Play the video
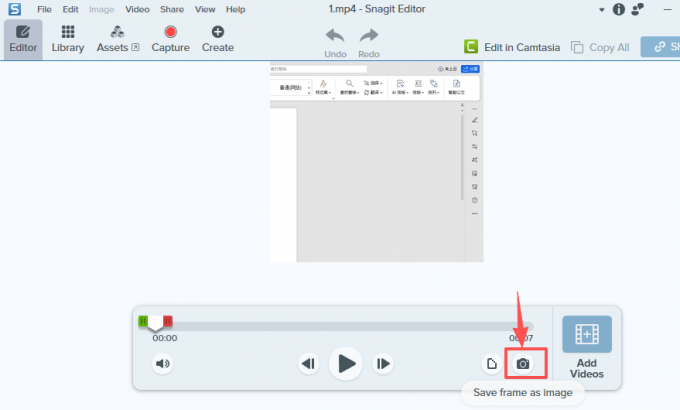Screen dimensions: 680x410 pos(346,364)
